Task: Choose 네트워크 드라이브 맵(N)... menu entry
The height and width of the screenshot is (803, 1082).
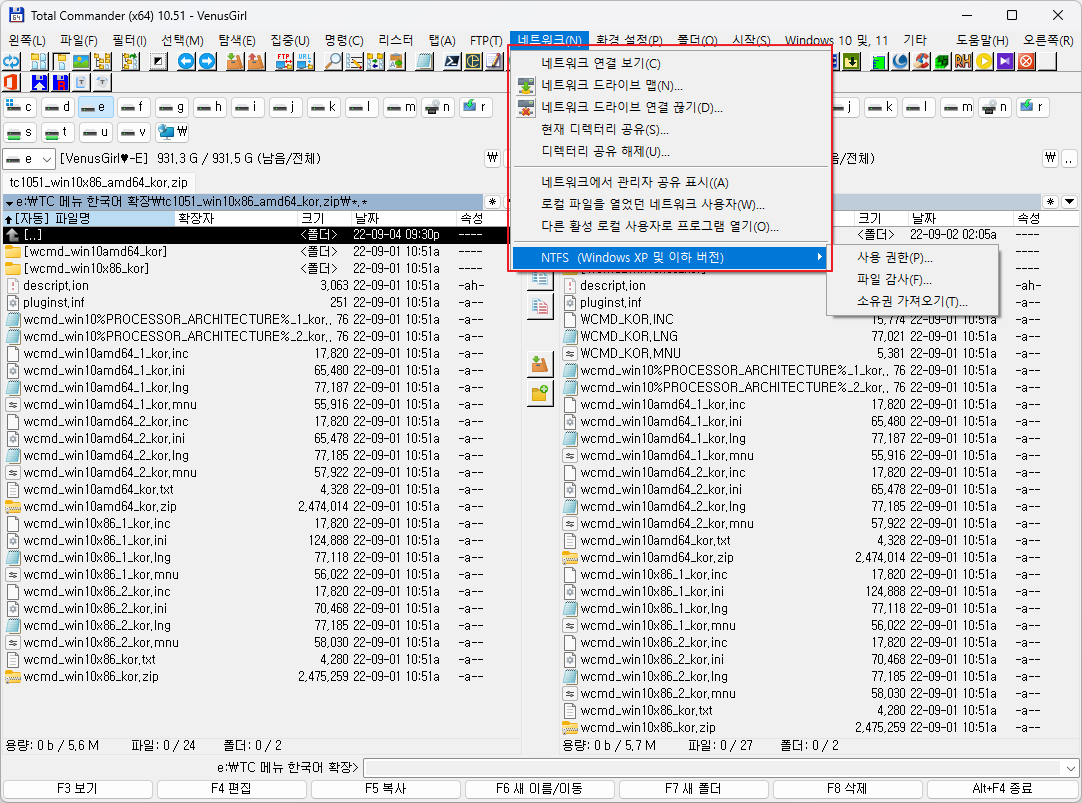Action: [669, 86]
